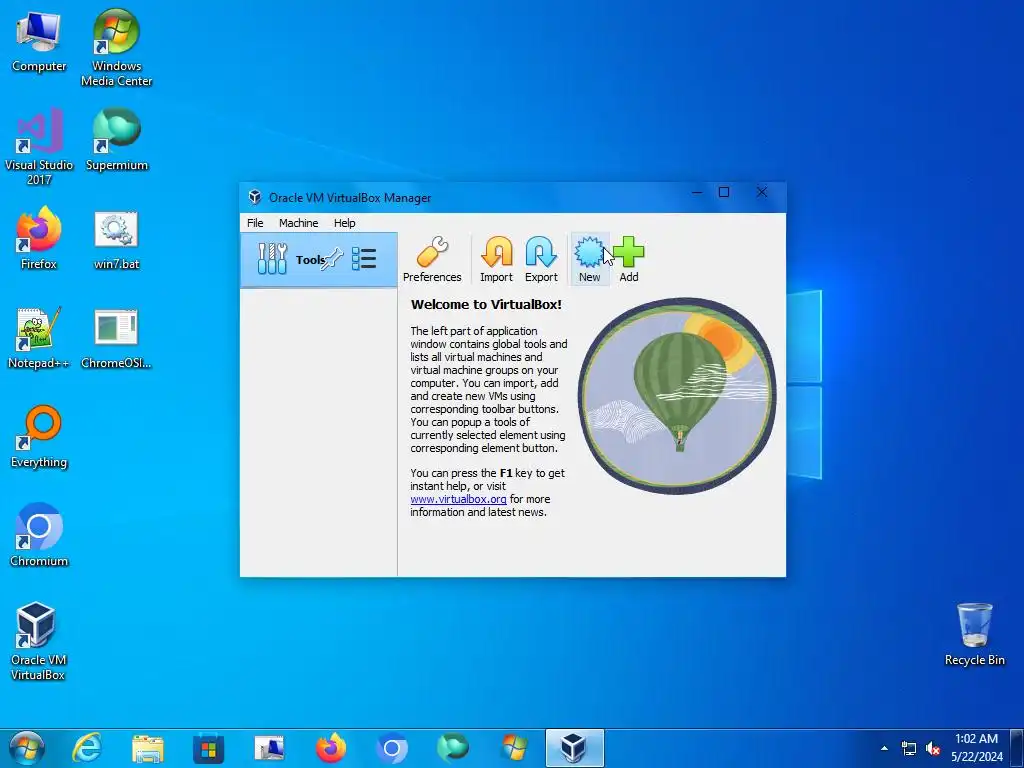Select the Chromium desktop shortcut
The image size is (1024, 768).
[39, 536]
